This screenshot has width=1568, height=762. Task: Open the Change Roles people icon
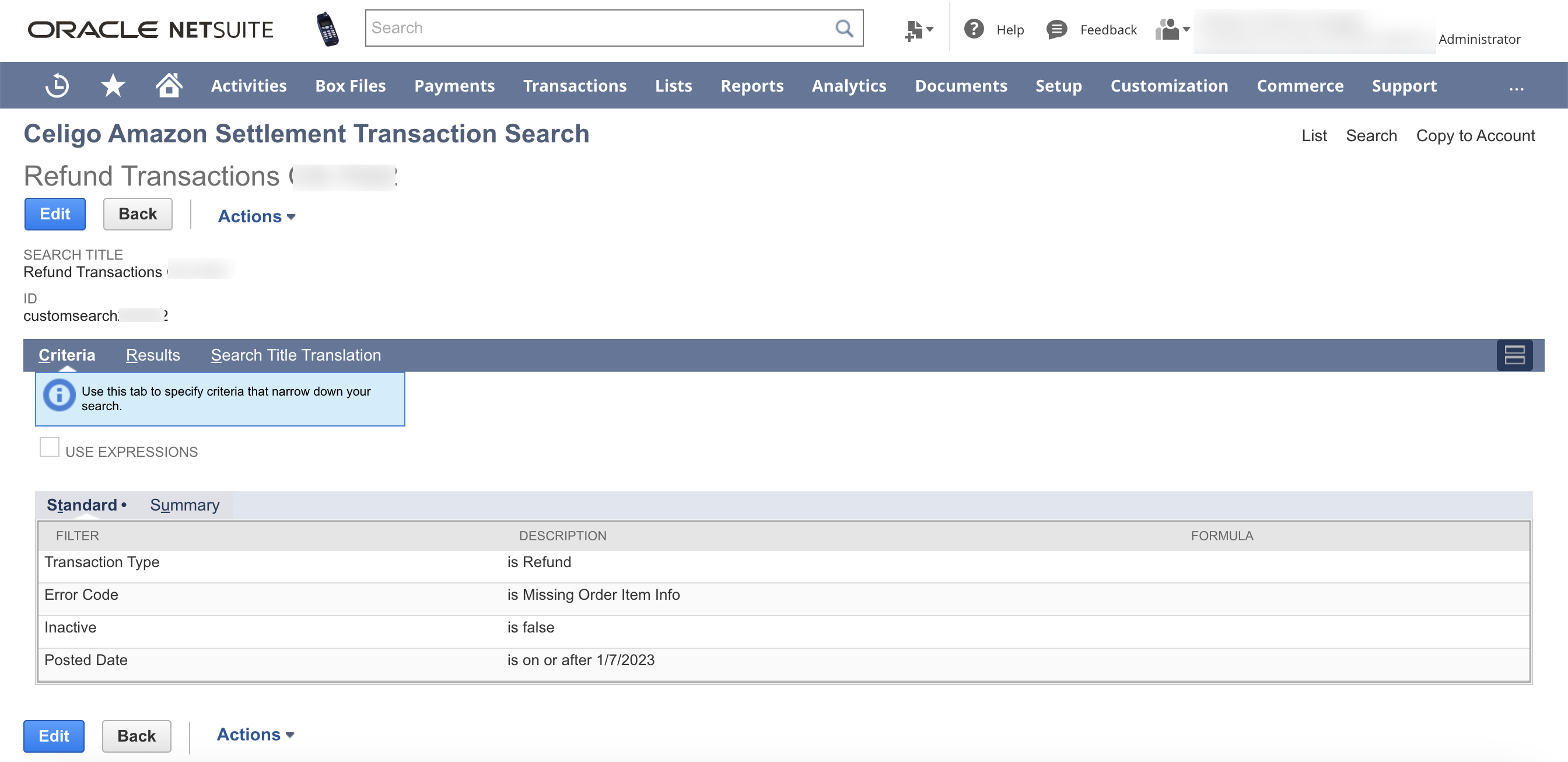click(x=1172, y=29)
